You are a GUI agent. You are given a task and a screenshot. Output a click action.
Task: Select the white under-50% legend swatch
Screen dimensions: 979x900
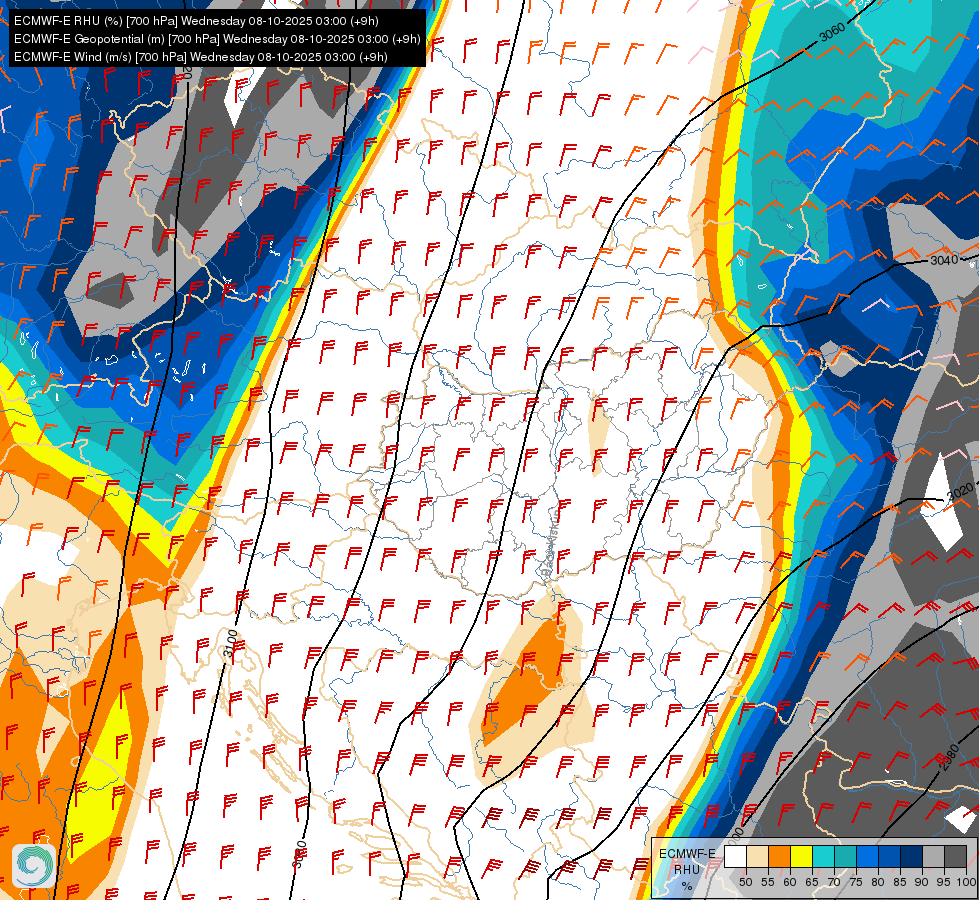tap(735, 856)
